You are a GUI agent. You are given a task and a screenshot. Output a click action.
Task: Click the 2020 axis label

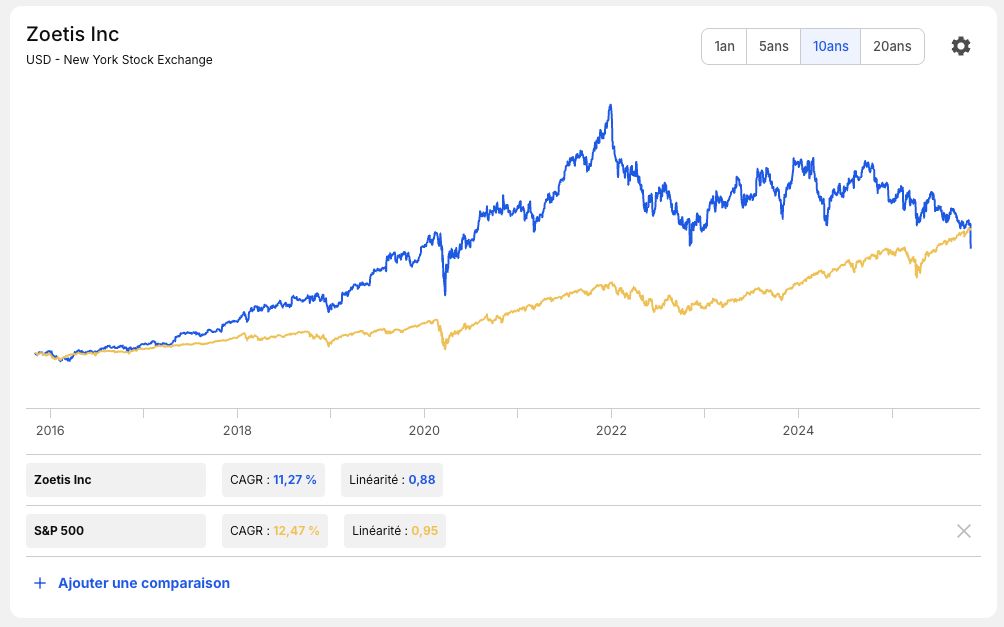[x=424, y=430]
